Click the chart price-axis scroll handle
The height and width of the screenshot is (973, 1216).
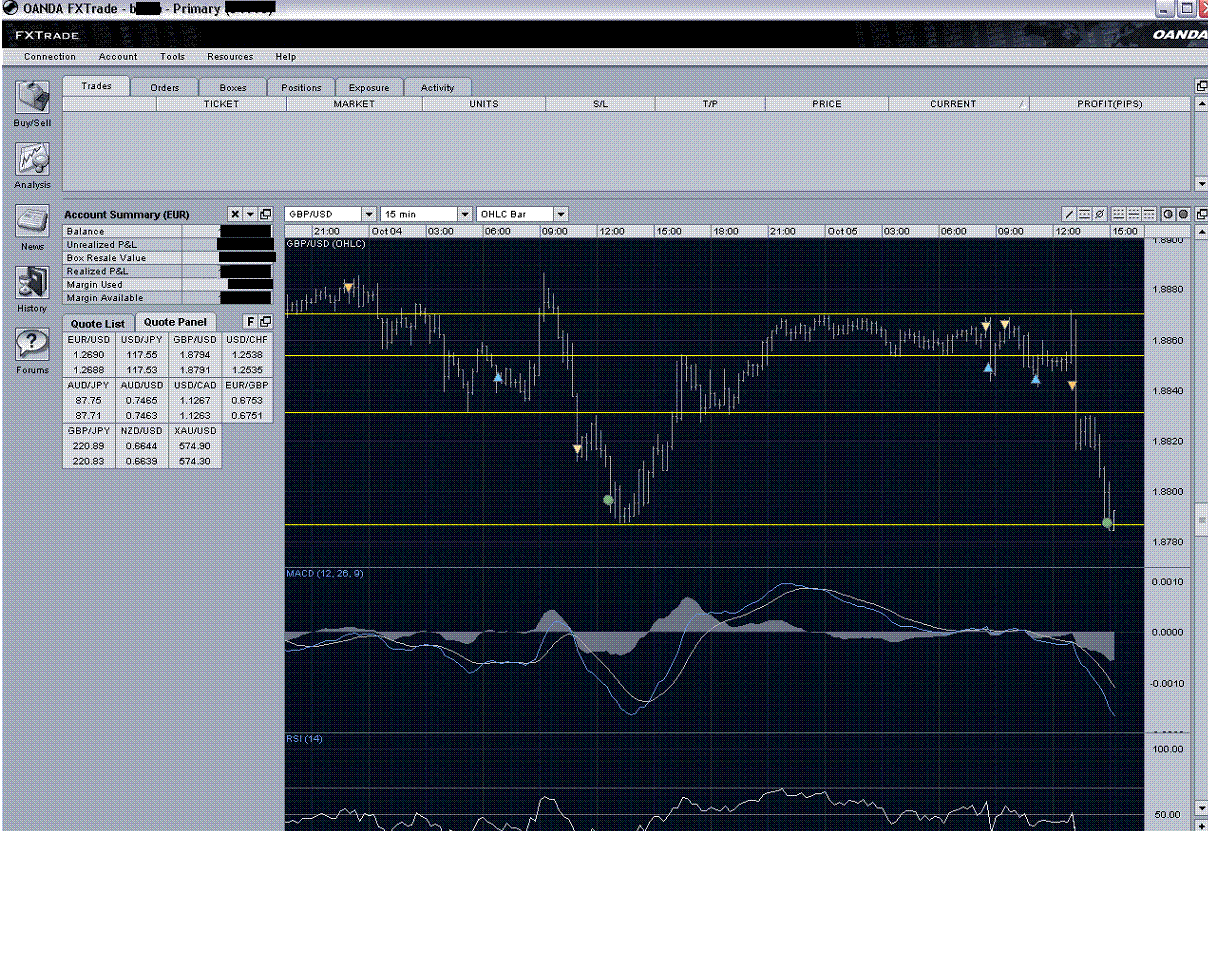pyautogui.click(x=1202, y=519)
